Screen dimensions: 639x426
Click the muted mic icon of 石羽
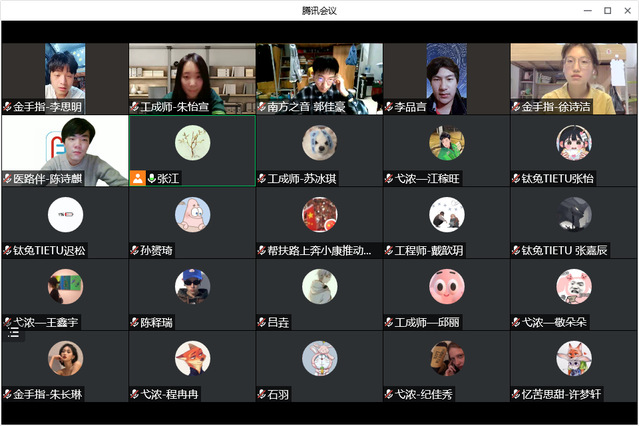point(262,394)
